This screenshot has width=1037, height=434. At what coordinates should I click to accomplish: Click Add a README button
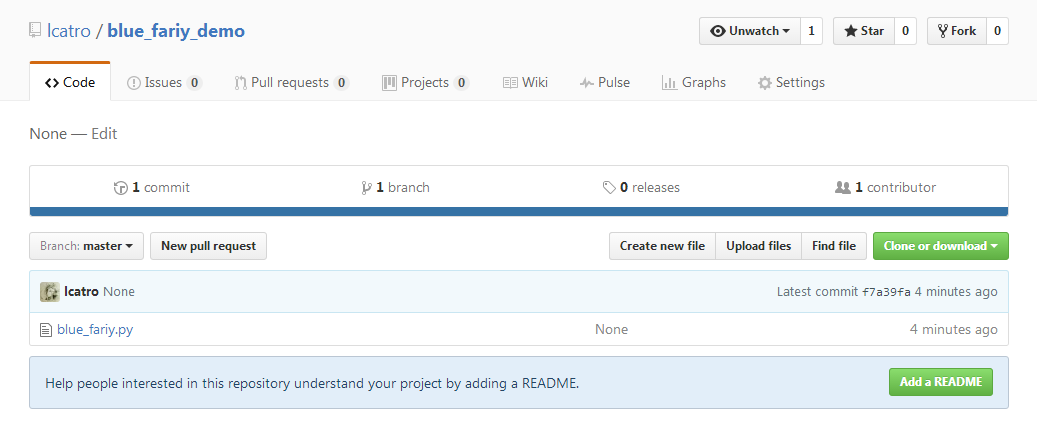pos(941,382)
